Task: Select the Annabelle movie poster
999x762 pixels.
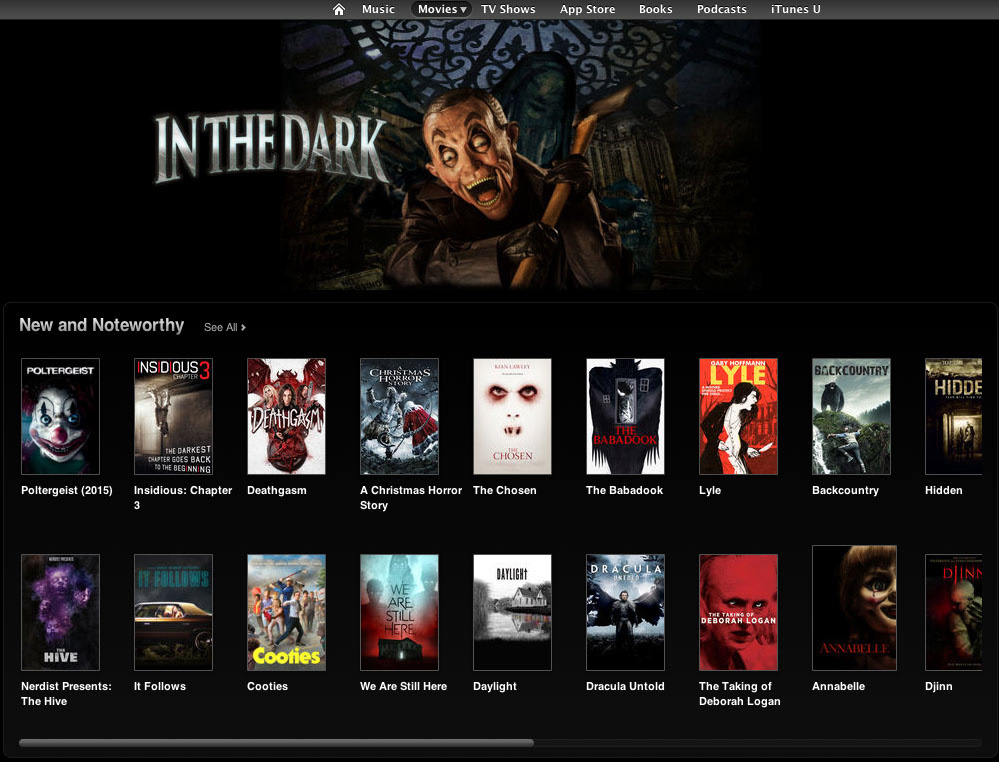Action: (x=854, y=608)
